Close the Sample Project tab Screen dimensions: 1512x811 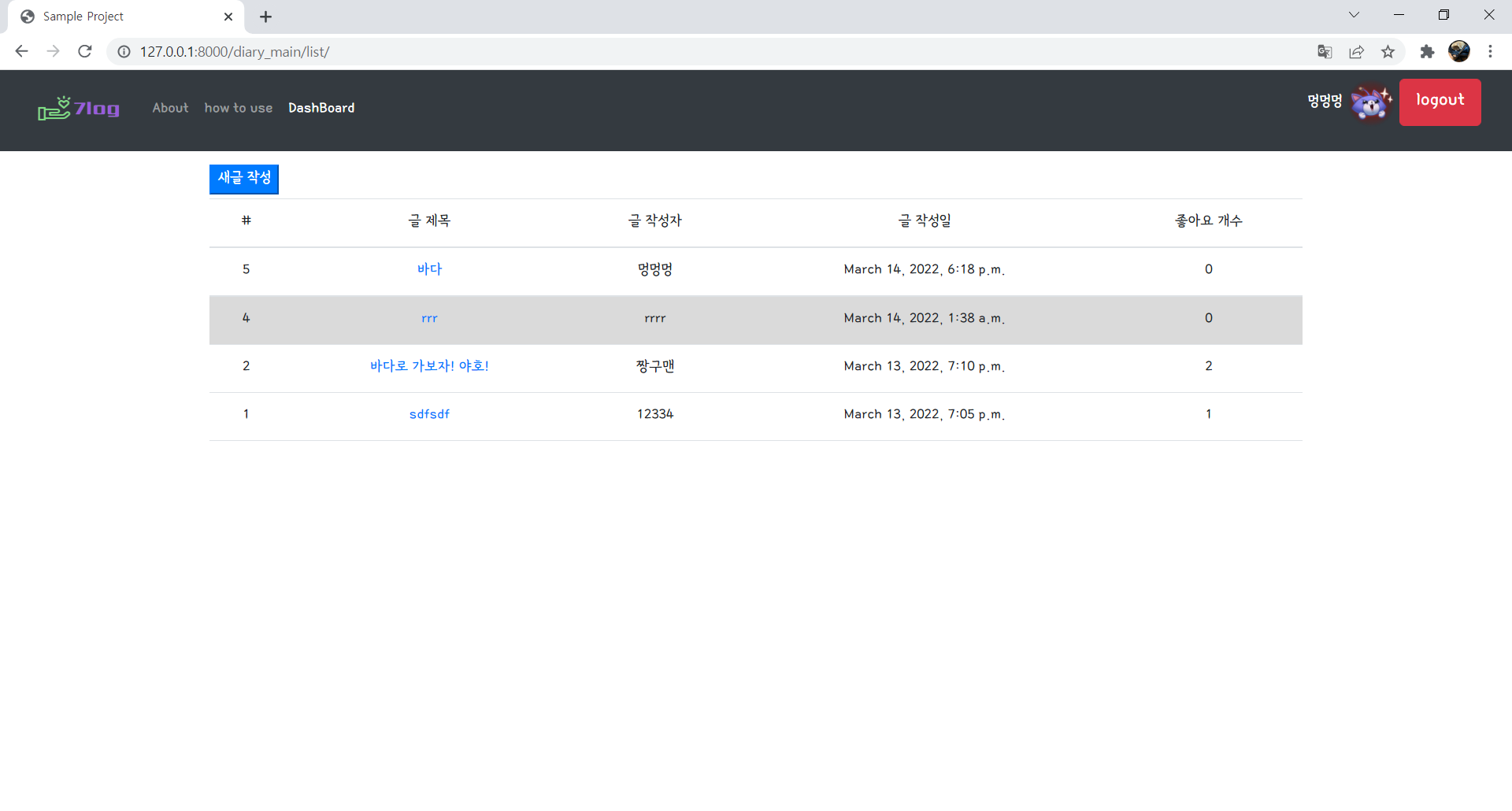(228, 17)
